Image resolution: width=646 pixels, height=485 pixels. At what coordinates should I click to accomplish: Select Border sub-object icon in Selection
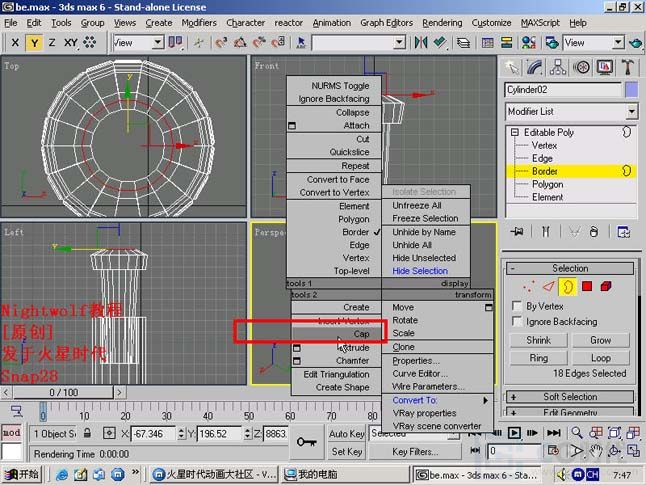[568, 286]
